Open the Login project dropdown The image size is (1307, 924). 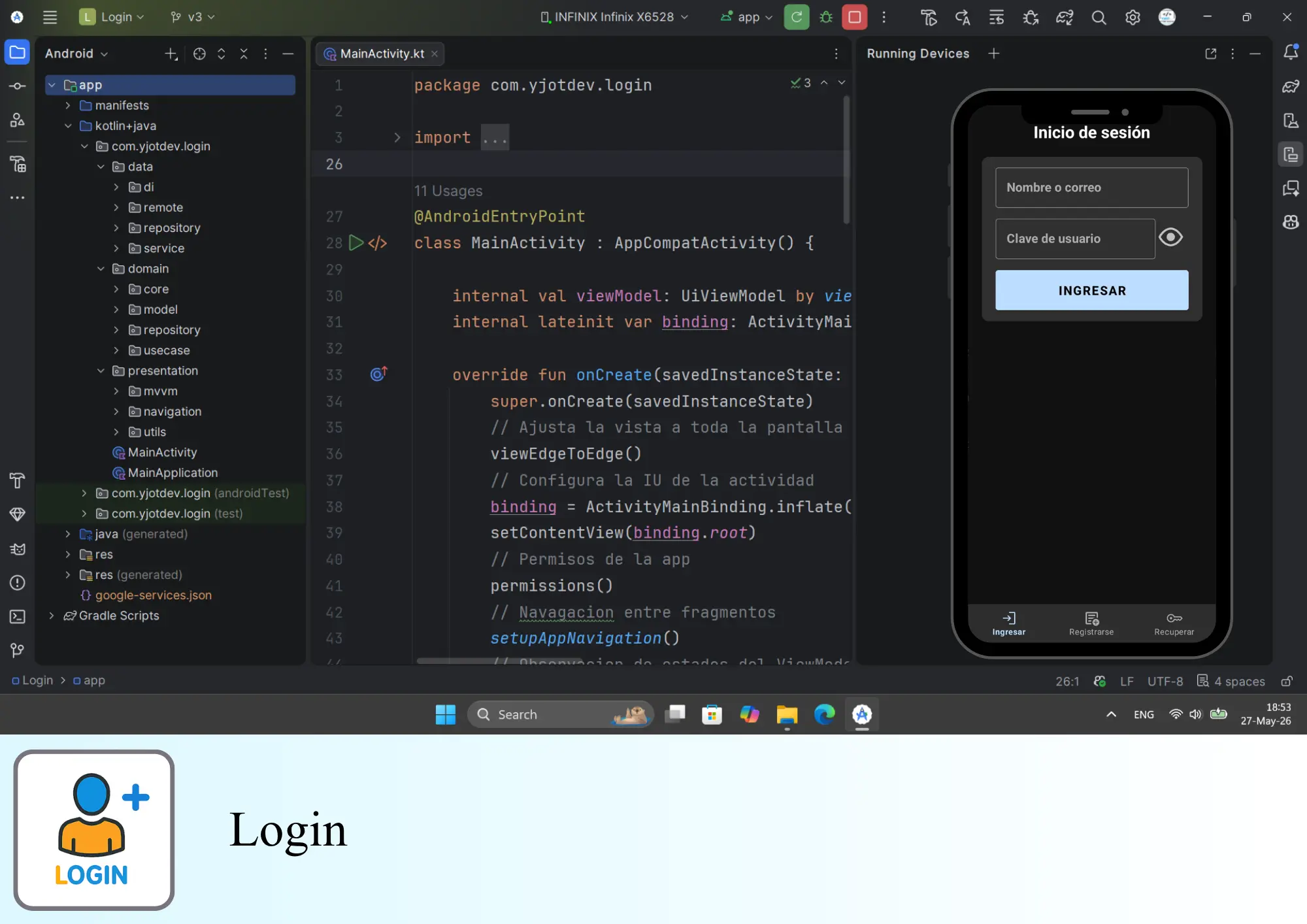112,17
